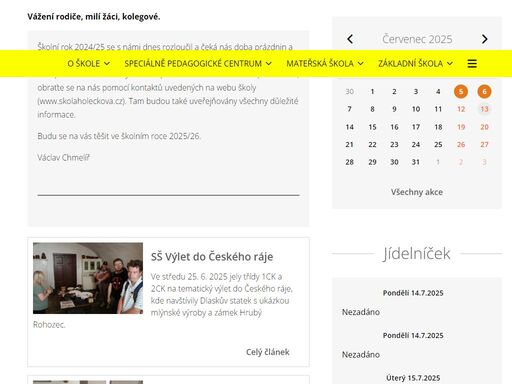512x384 pixels.
Task: Choose calendar day 16
Action: (394, 127)
